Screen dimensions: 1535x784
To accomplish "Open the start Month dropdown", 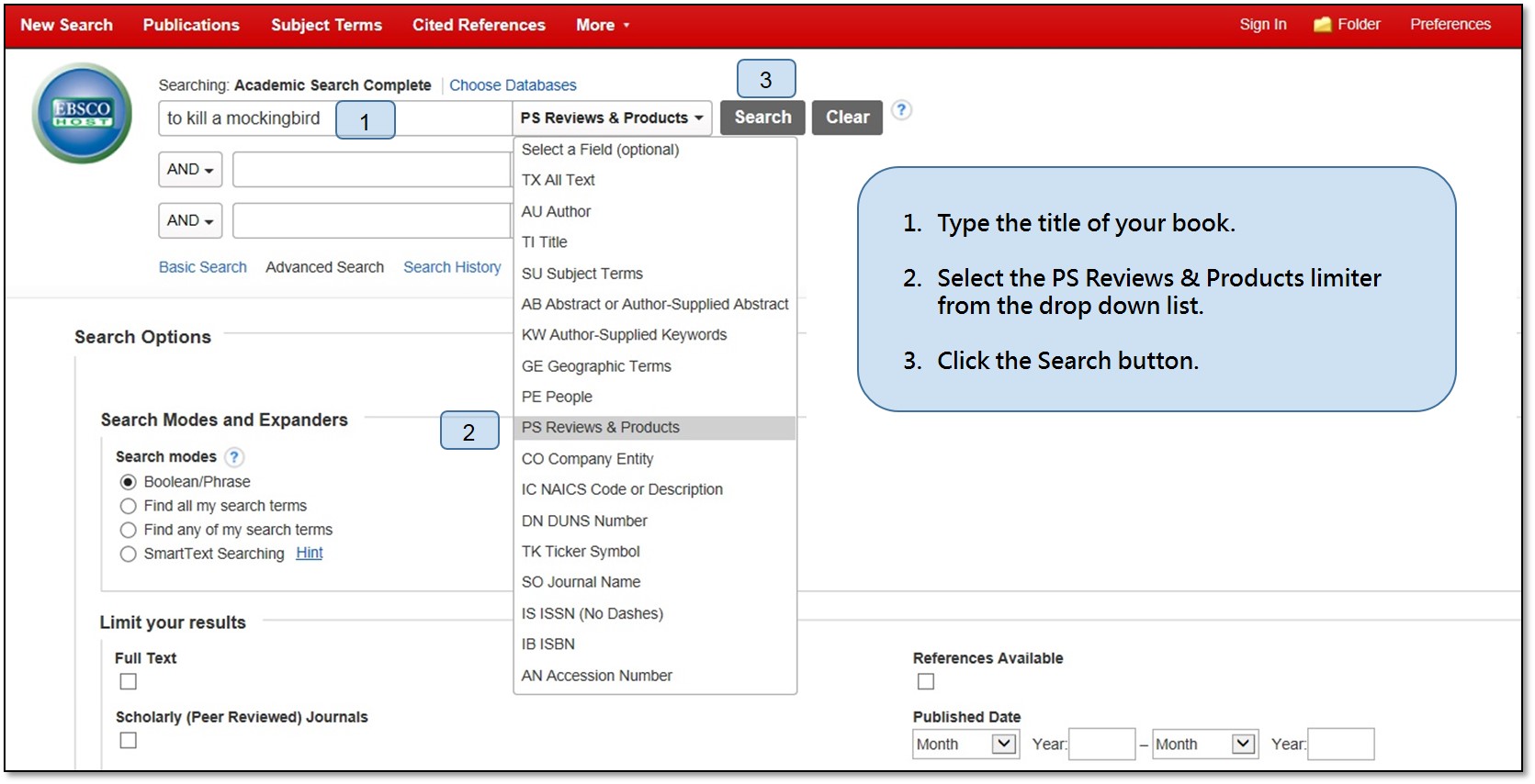I will (965, 744).
